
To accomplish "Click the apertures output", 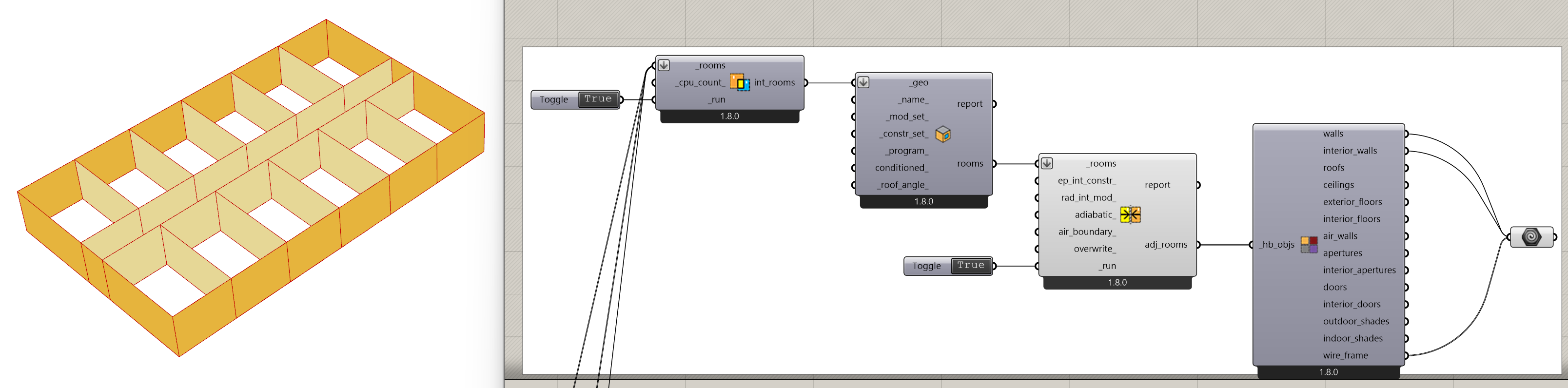I will (x=1342, y=252).
